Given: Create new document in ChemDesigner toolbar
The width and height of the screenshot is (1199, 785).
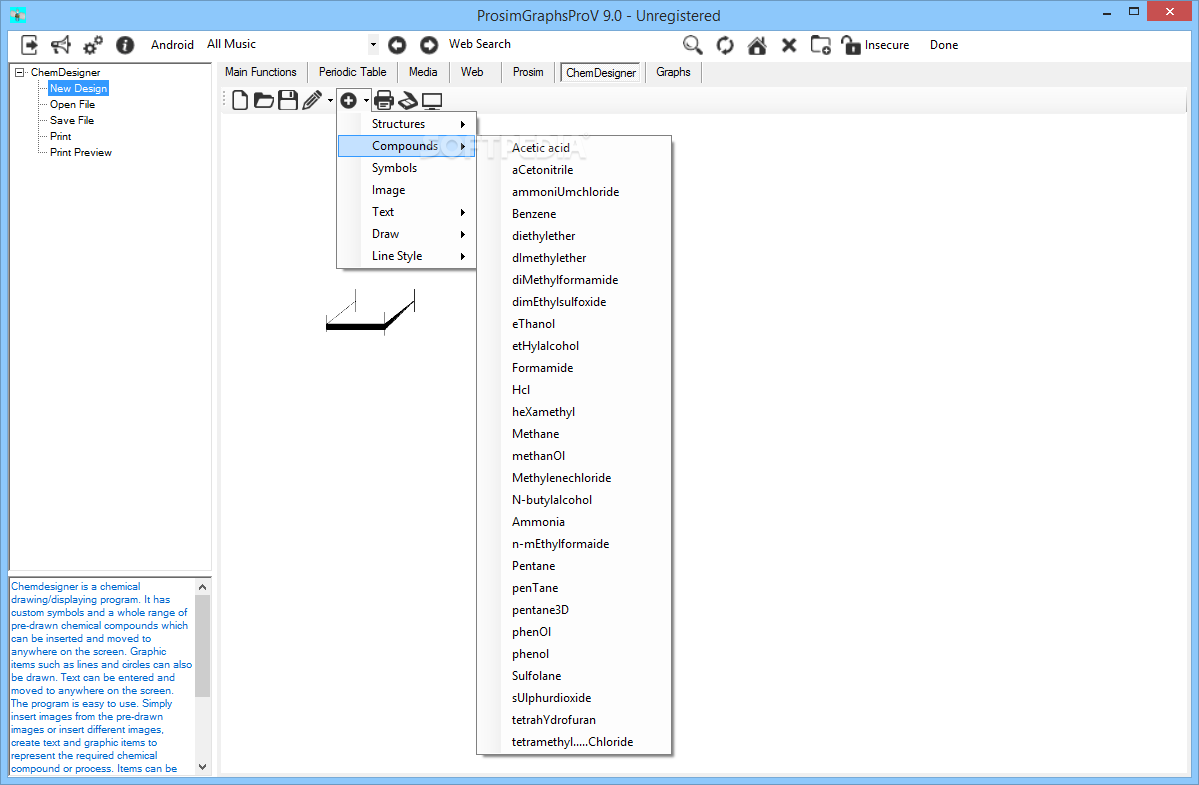Looking at the screenshot, I should pyautogui.click(x=240, y=100).
